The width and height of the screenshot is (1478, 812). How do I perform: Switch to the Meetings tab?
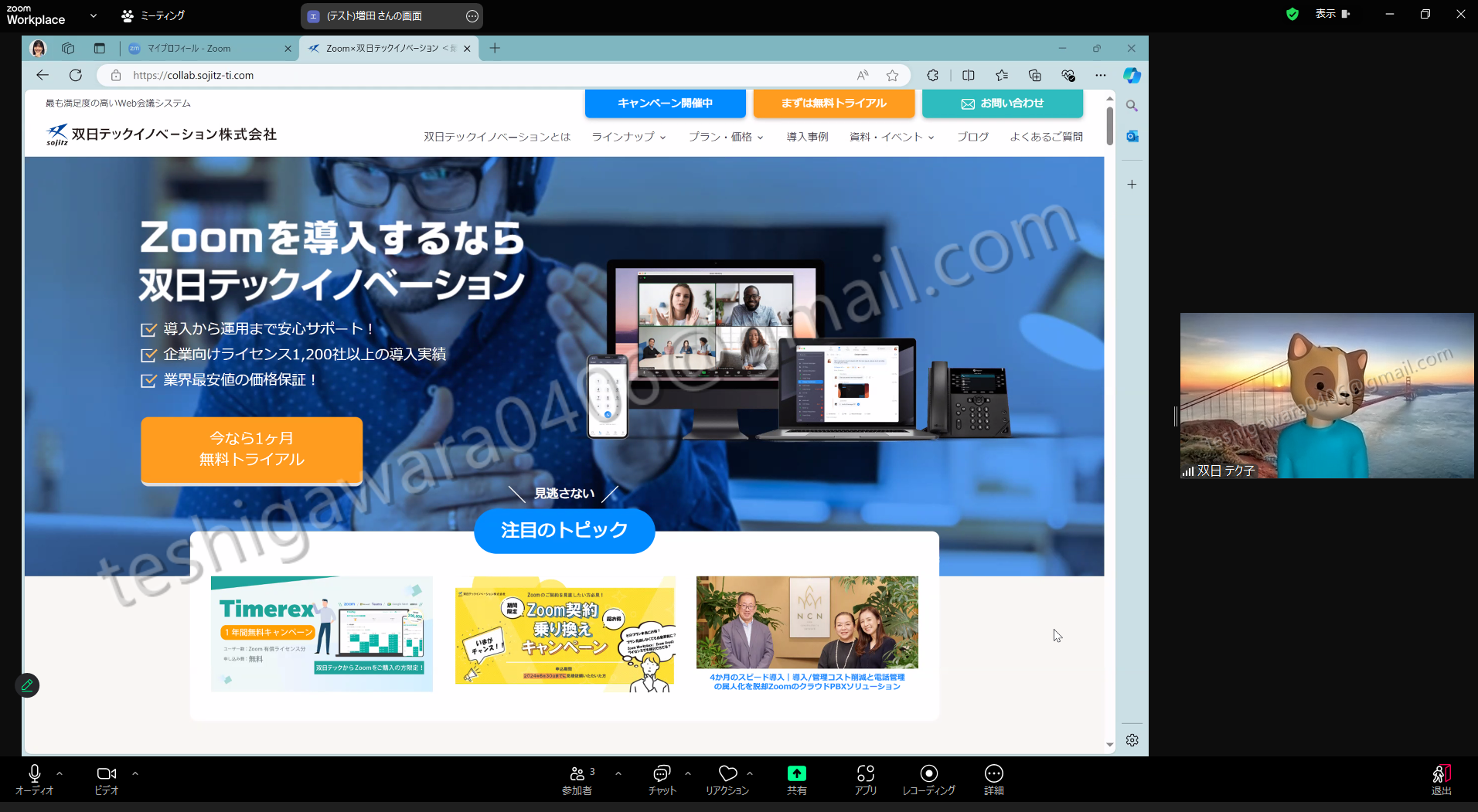point(153,15)
